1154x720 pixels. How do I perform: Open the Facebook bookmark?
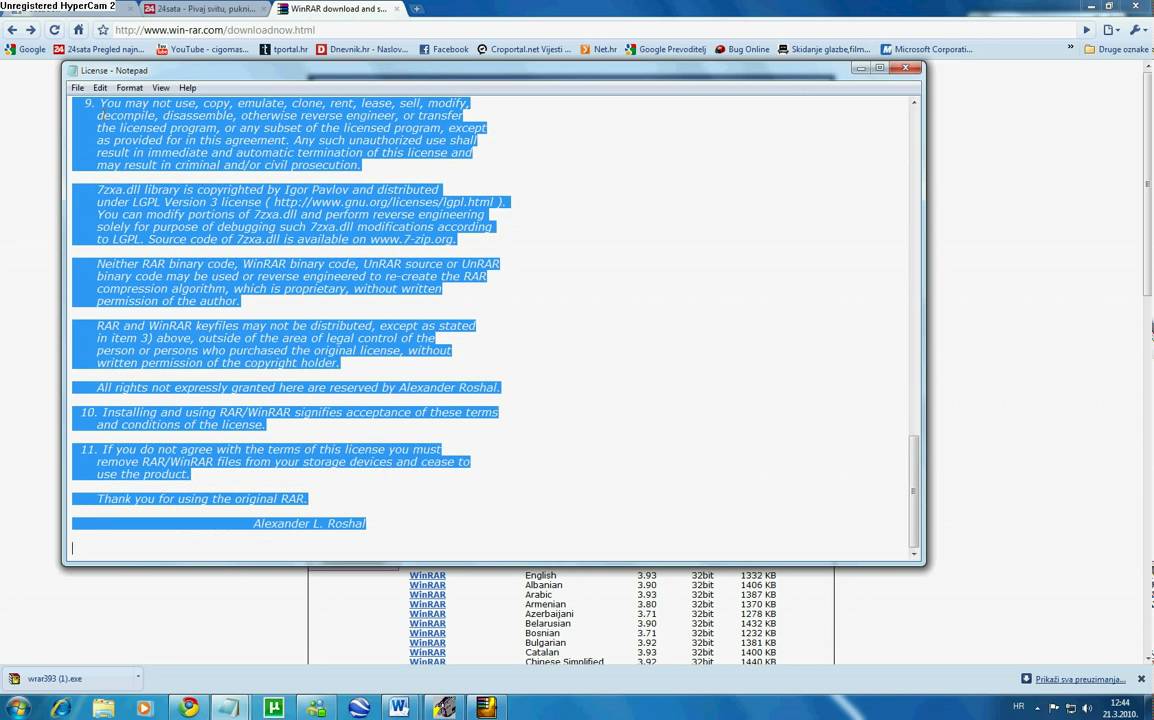point(444,49)
